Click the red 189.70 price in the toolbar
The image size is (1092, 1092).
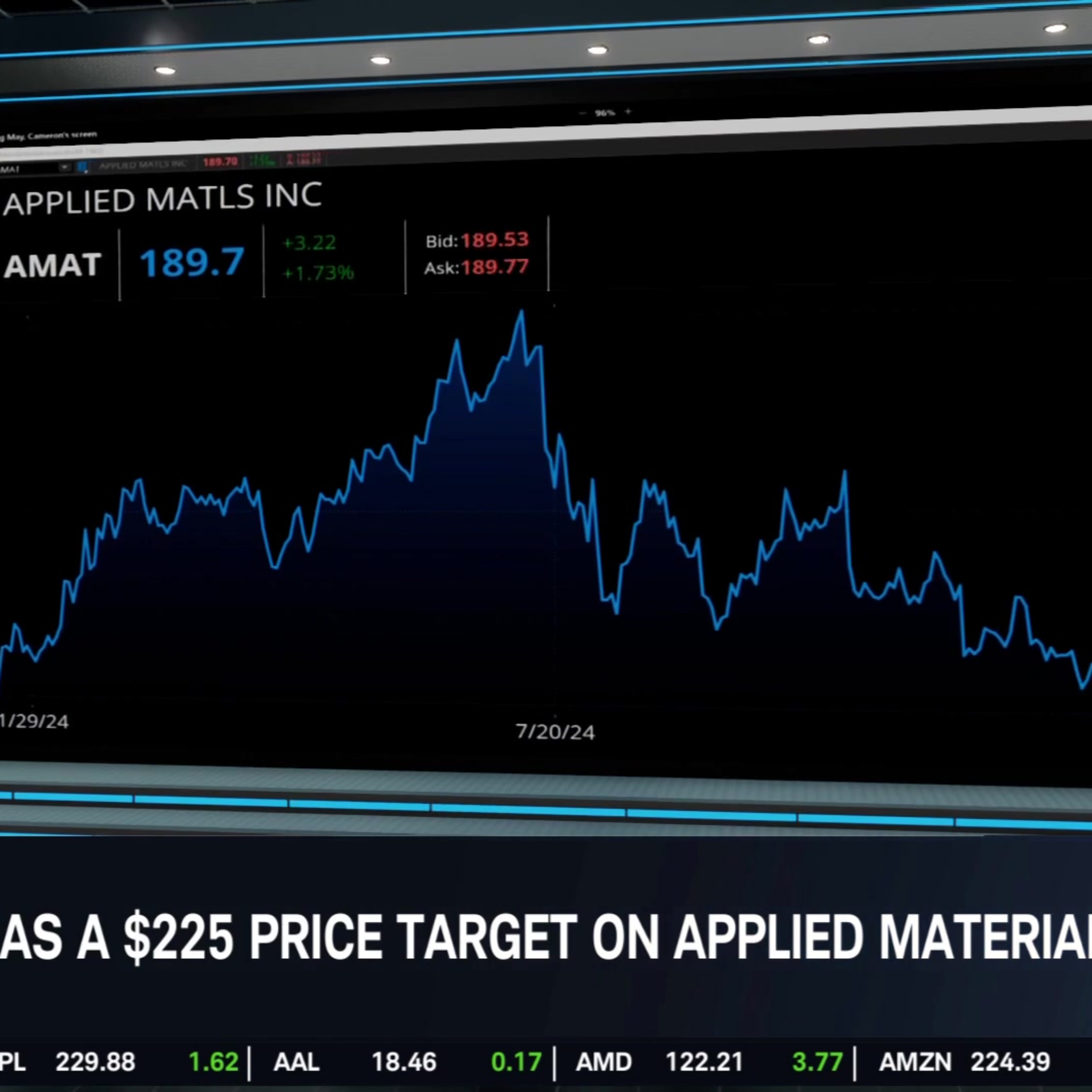click(x=220, y=162)
